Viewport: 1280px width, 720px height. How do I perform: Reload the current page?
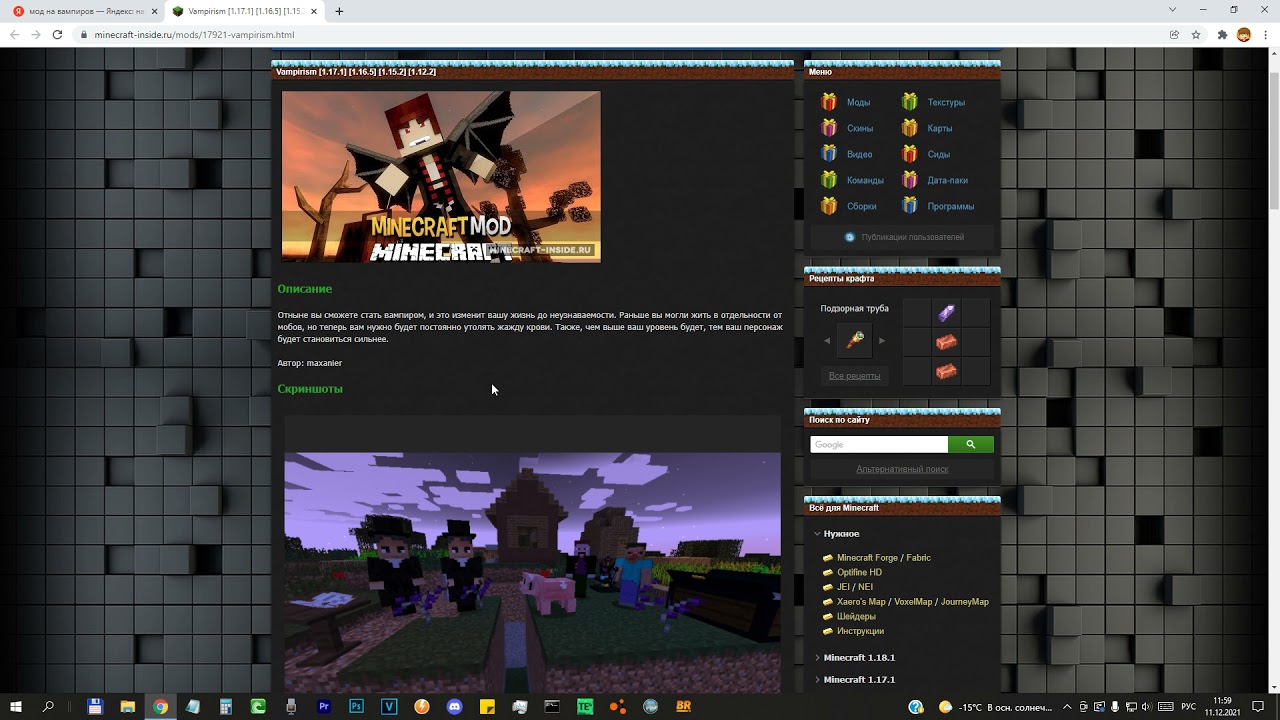(57, 34)
